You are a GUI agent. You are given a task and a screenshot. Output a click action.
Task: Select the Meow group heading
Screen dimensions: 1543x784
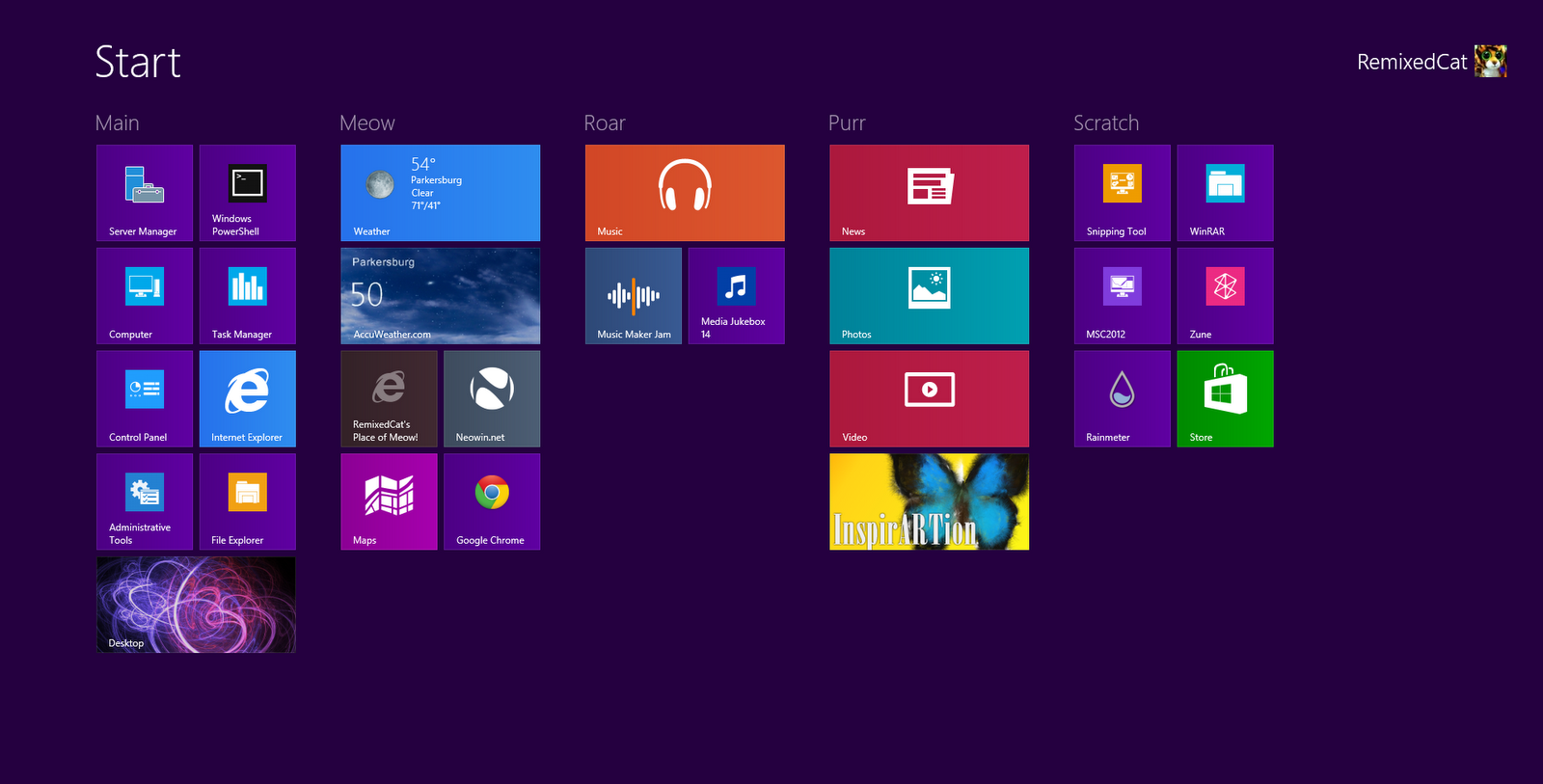click(x=367, y=123)
